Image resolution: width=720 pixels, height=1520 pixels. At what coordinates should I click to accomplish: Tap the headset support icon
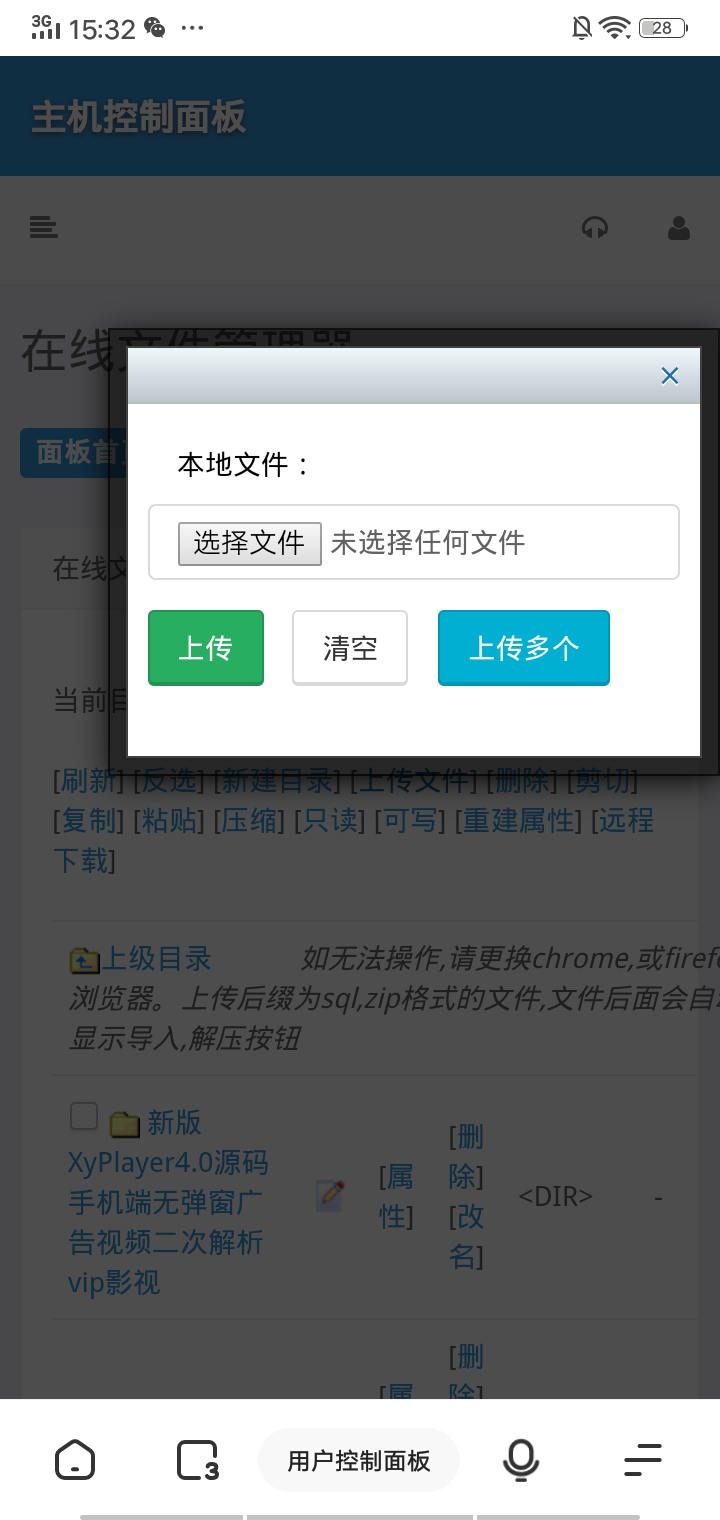tap(595, 228)
